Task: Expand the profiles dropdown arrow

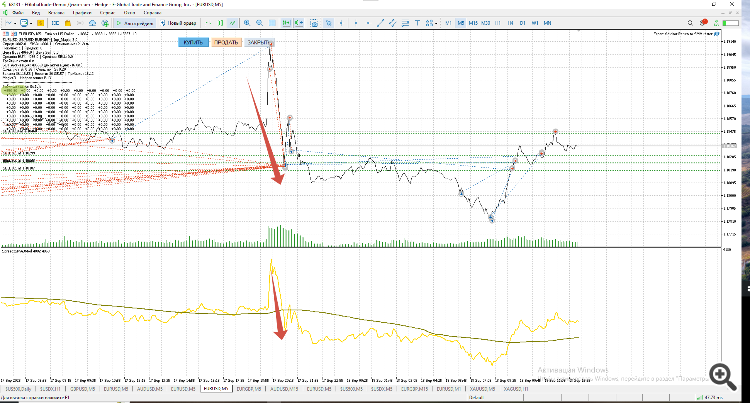Action: point(31,23)
